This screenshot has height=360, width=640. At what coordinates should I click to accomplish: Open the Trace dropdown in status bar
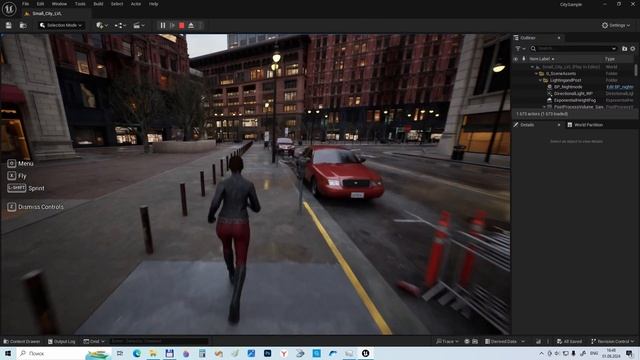(447, 341)
